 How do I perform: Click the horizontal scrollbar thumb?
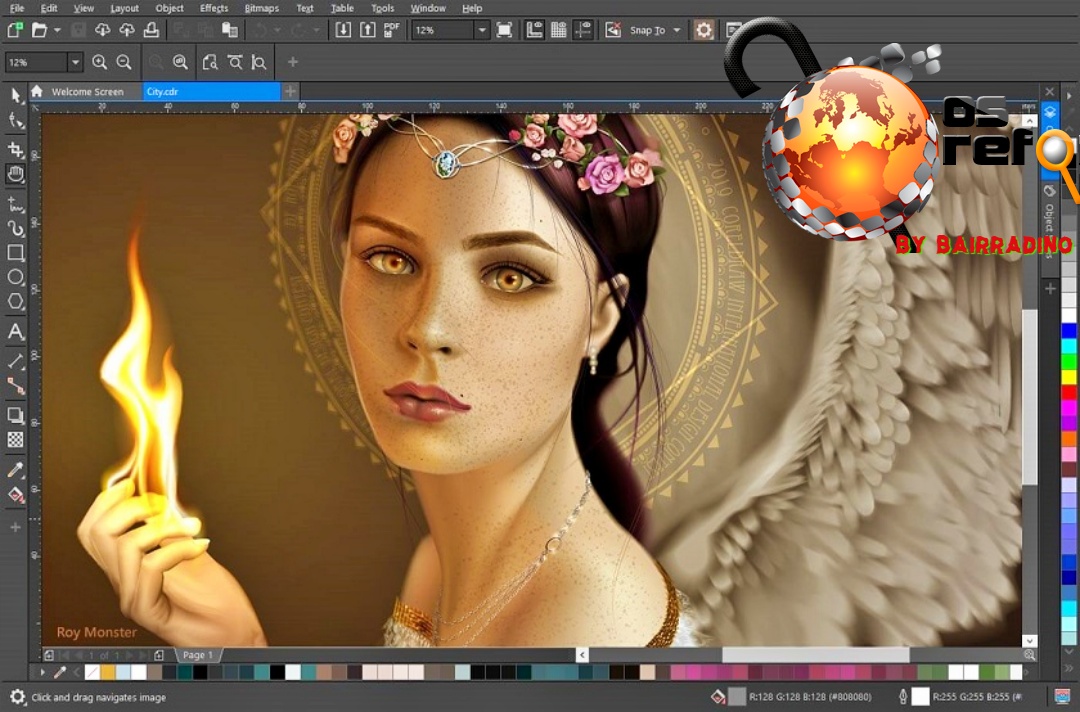click(816, 654)
